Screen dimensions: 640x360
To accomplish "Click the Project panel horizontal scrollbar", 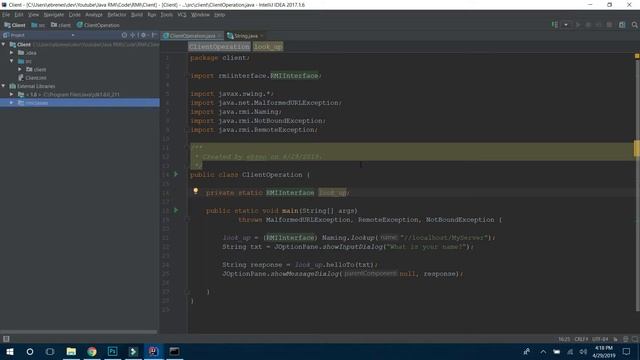I will [78, 332].
